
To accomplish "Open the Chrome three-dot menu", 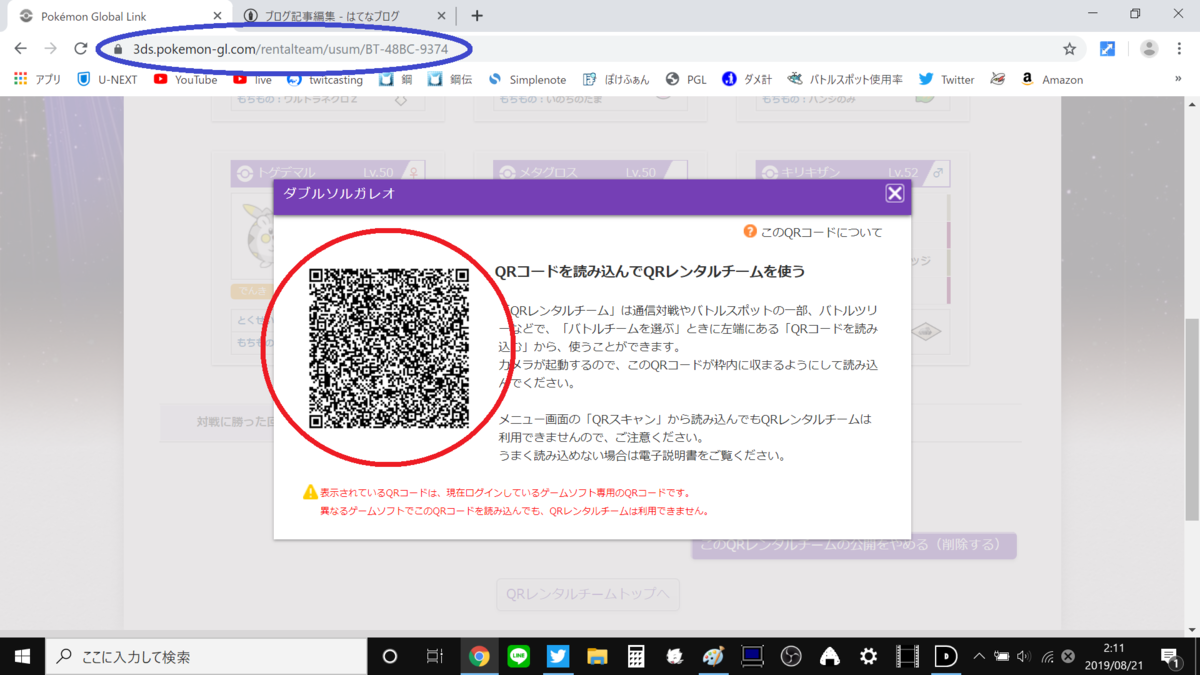I will point(1180,48).
